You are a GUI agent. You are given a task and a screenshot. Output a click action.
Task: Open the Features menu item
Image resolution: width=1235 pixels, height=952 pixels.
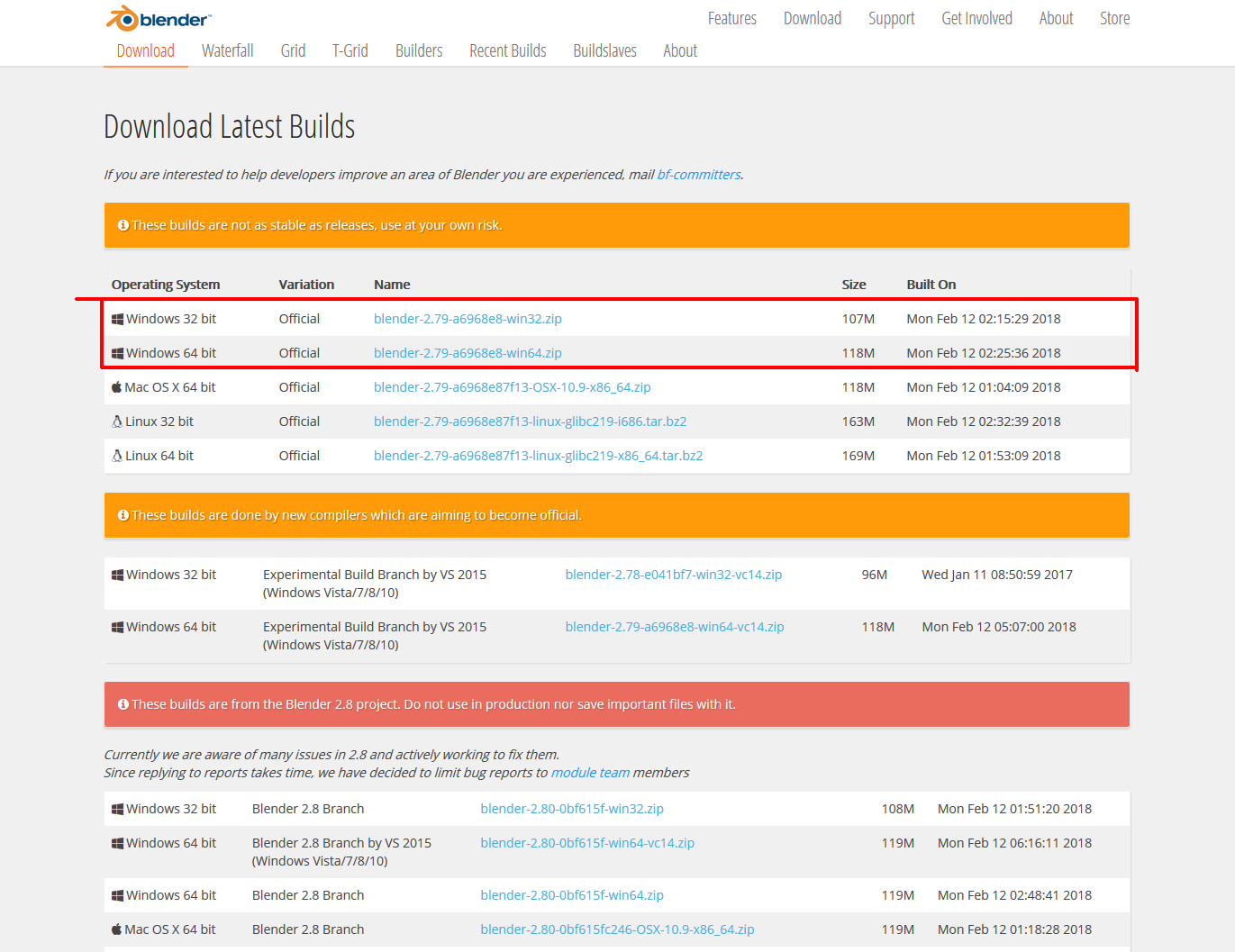pos(731,18)
